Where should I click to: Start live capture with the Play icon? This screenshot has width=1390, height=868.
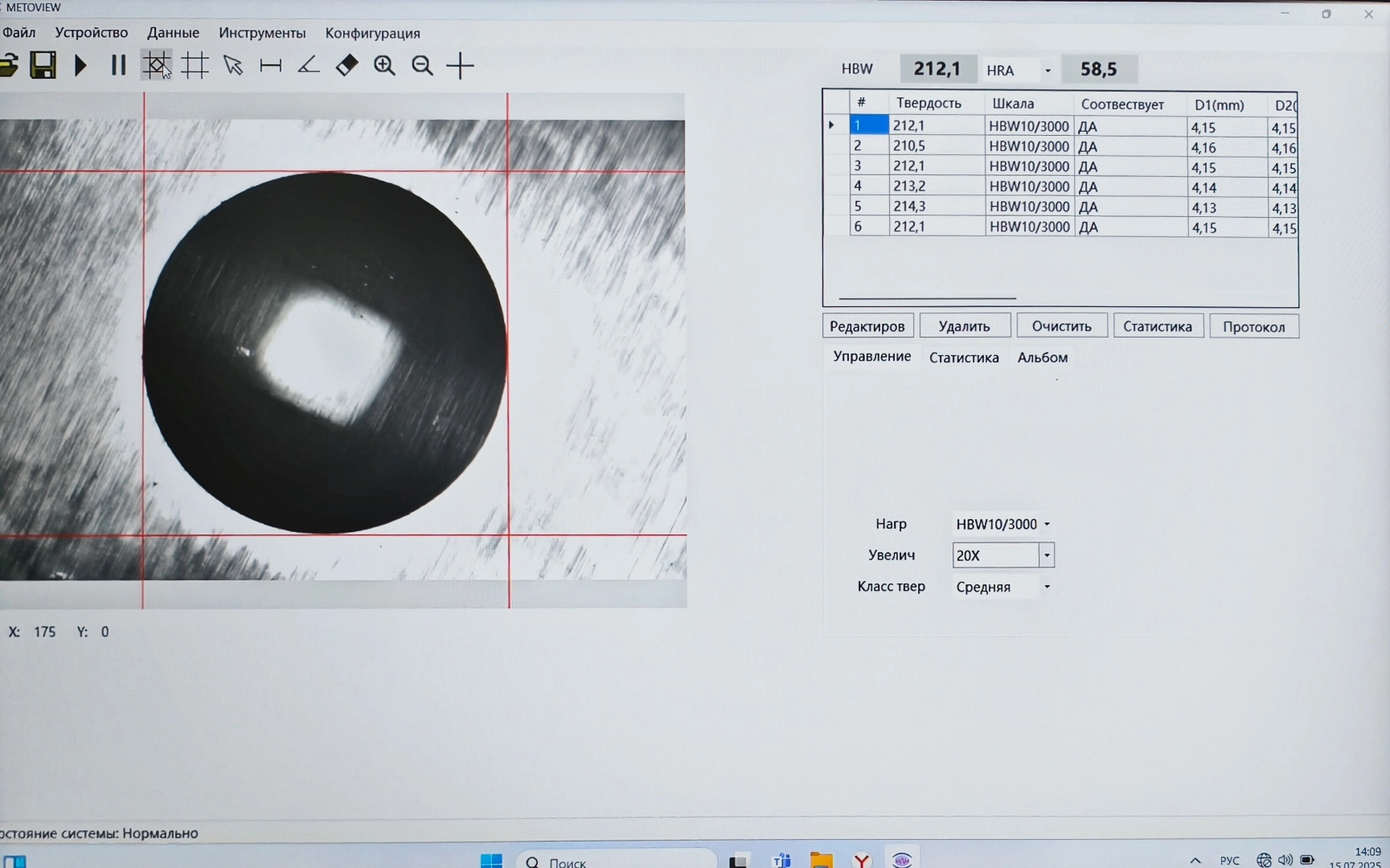click(80, 65)
